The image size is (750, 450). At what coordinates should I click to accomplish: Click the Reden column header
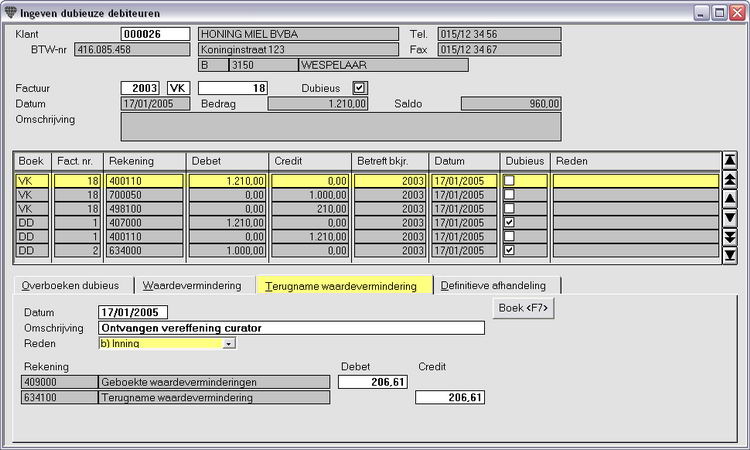(635, 161)
